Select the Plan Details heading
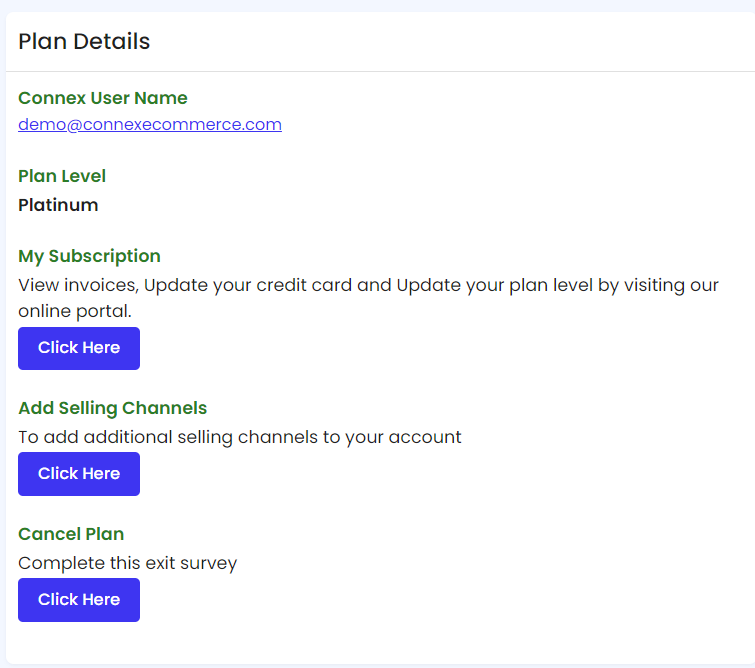The height and width of the screenshot is (668, 755). click(84, 41)
